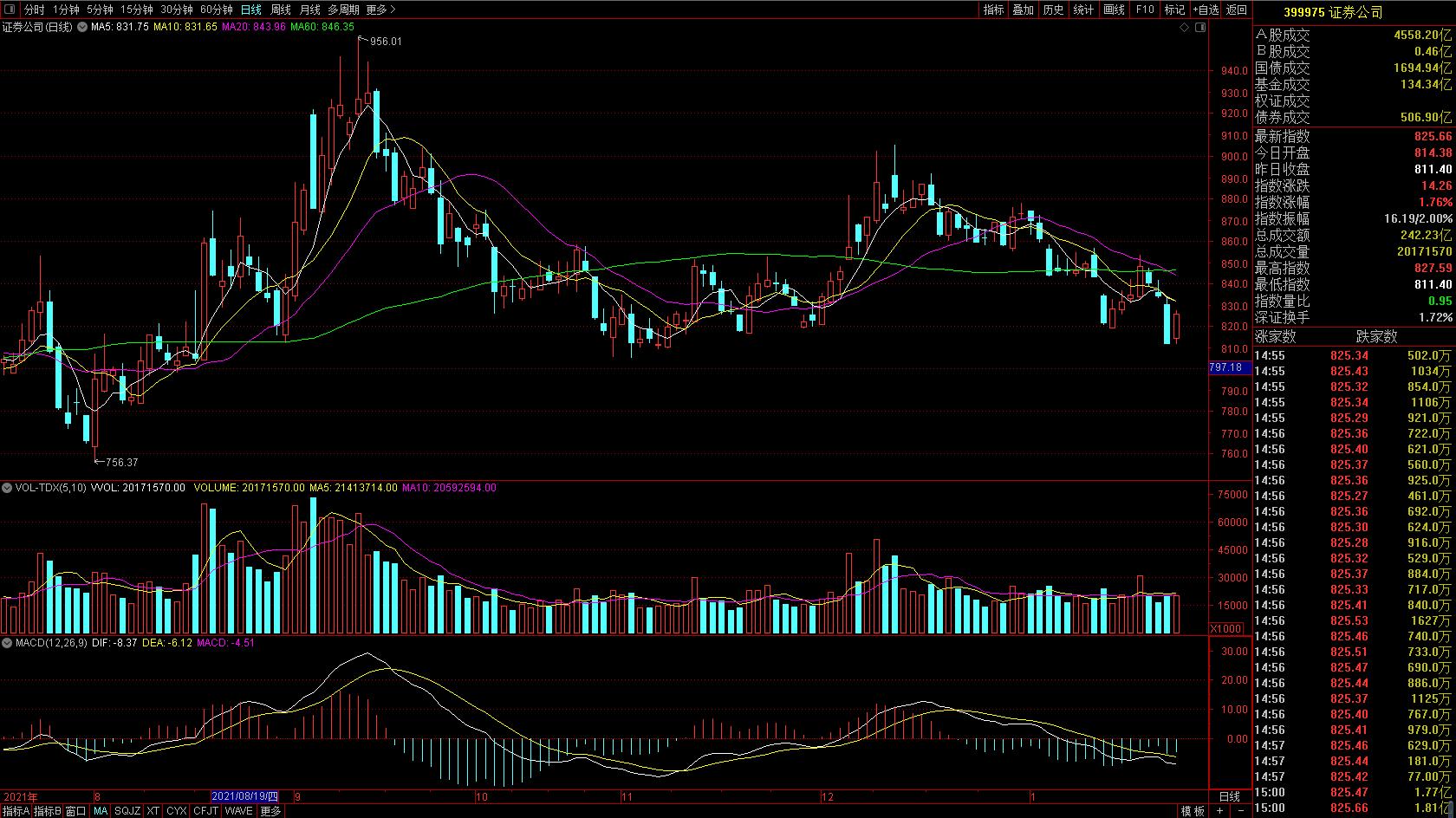Toggle the 窗口 window option
The height and width of the screenshot is (818, 1456).
(75, 811)
